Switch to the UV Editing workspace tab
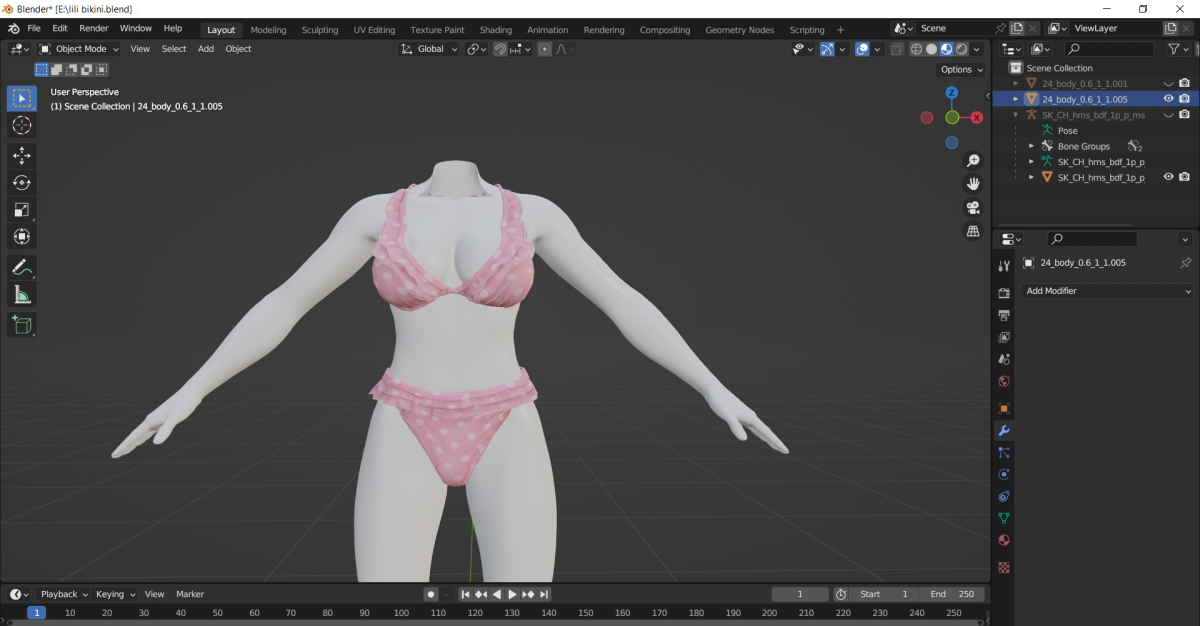 click(x=374, y=30)
